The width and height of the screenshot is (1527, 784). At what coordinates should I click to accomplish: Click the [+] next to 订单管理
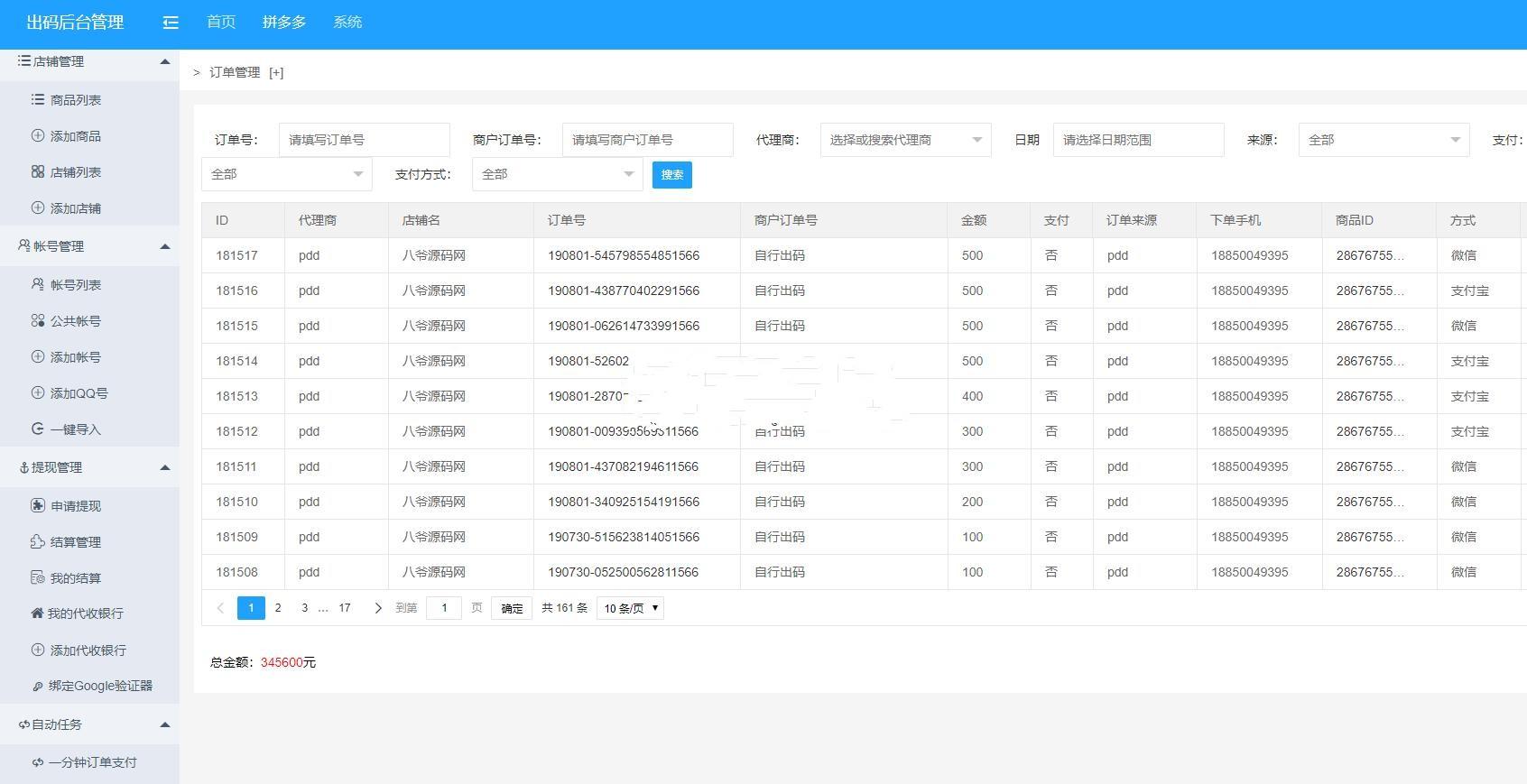click(x=276, y=72)
